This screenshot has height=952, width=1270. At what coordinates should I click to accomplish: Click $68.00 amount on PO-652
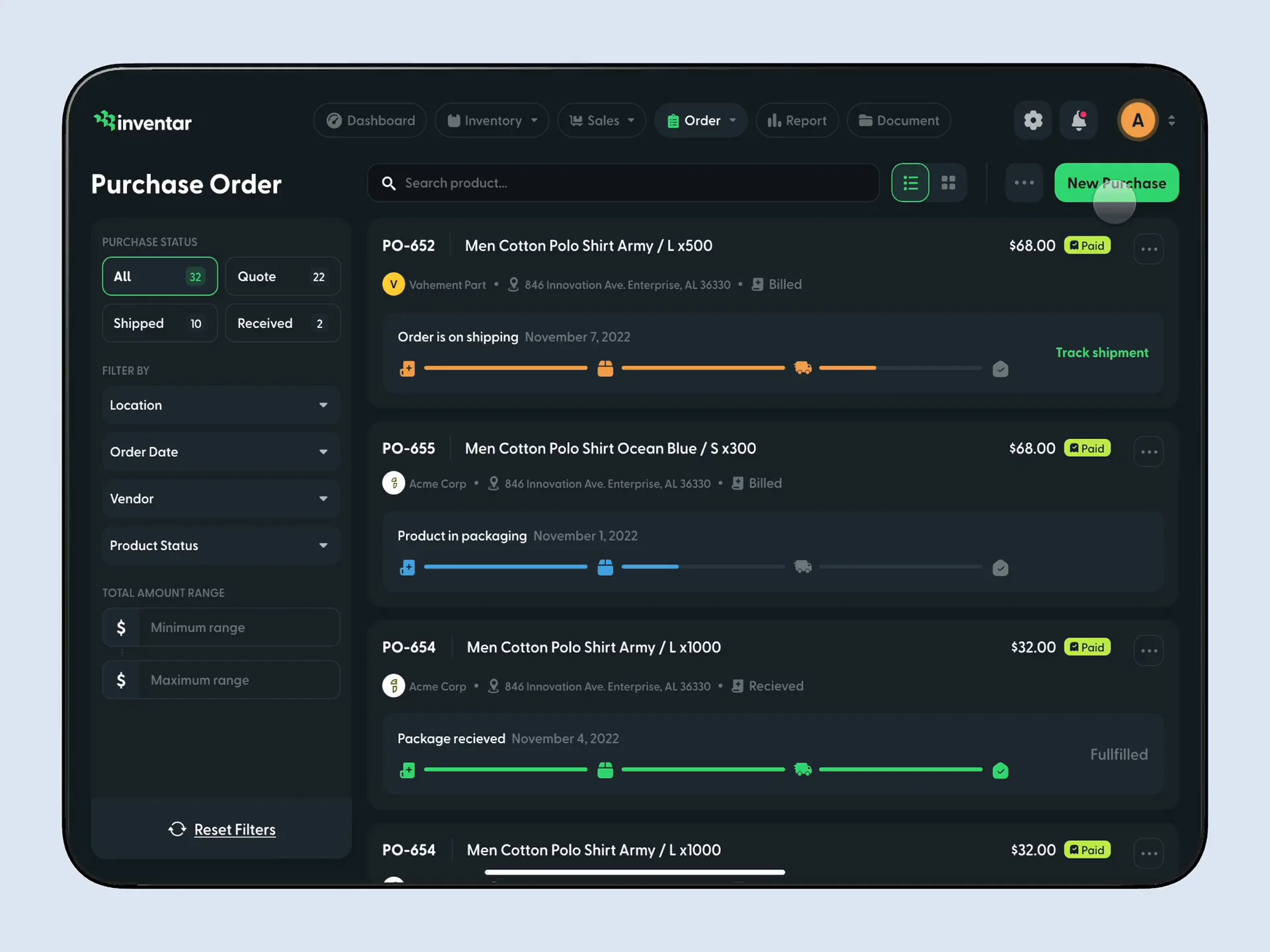coord(1032,245)
